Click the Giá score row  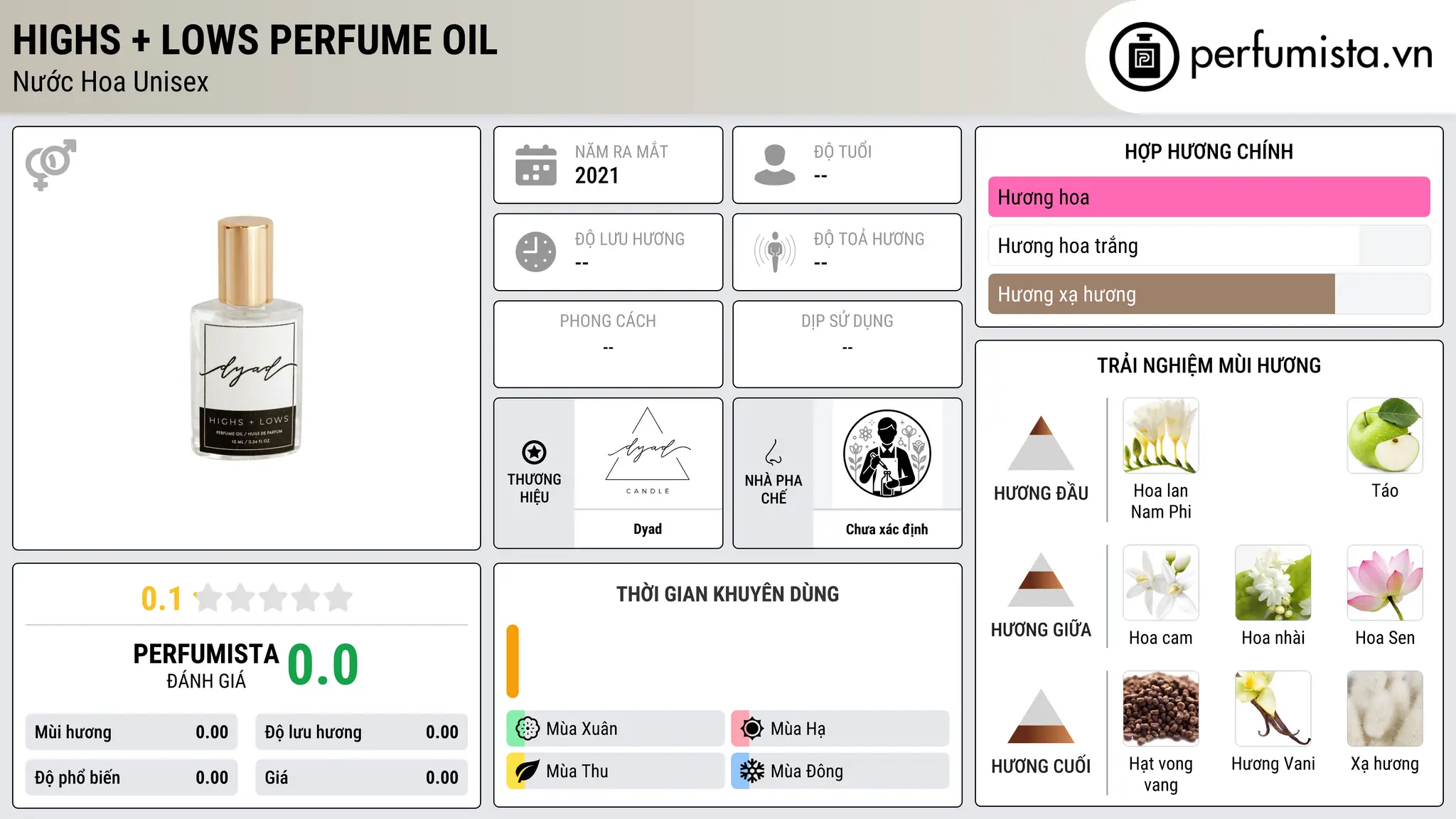pos(361,778)
